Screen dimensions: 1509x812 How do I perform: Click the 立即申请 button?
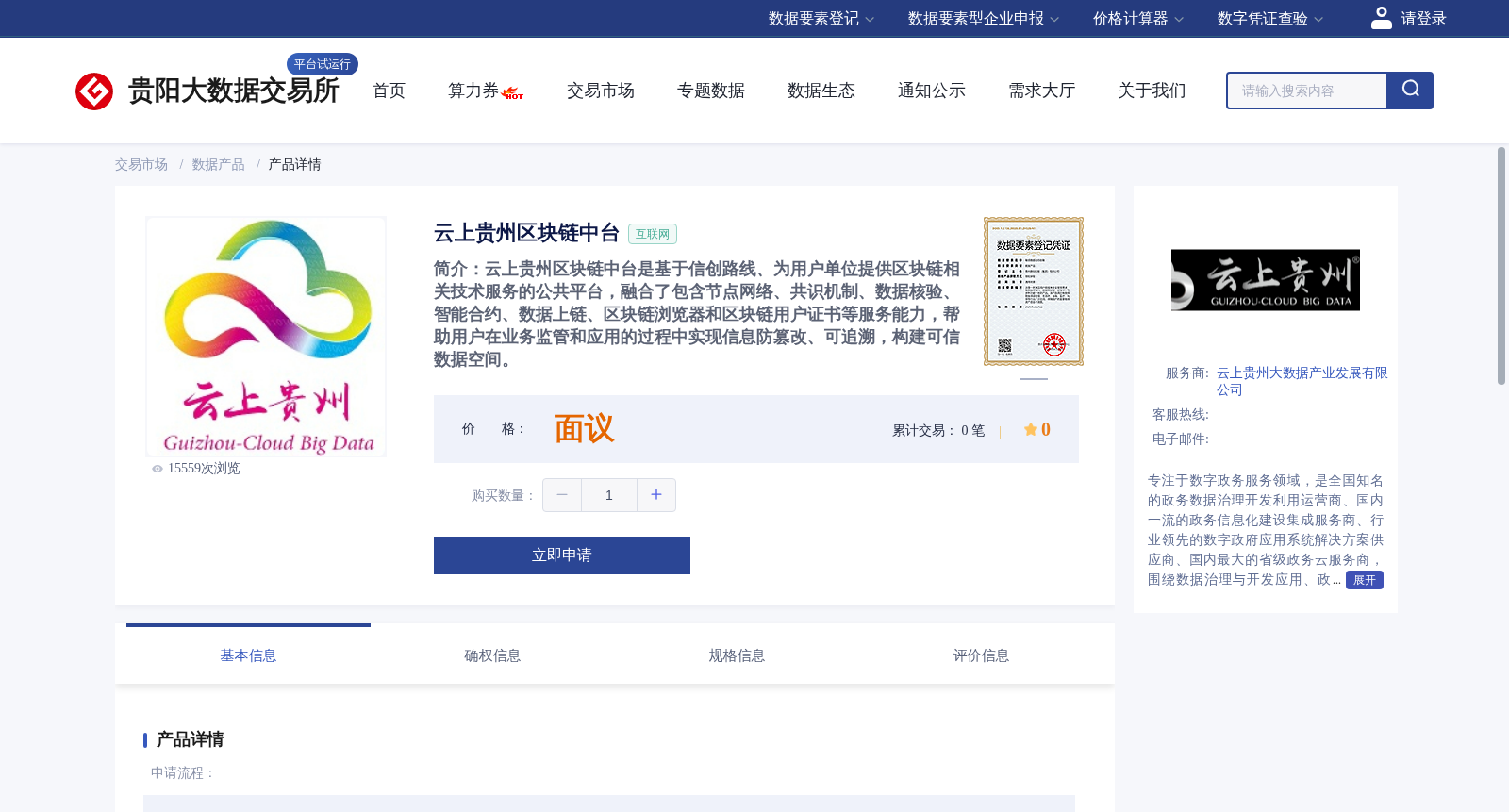pyautogui.click(x=562, y=555)
